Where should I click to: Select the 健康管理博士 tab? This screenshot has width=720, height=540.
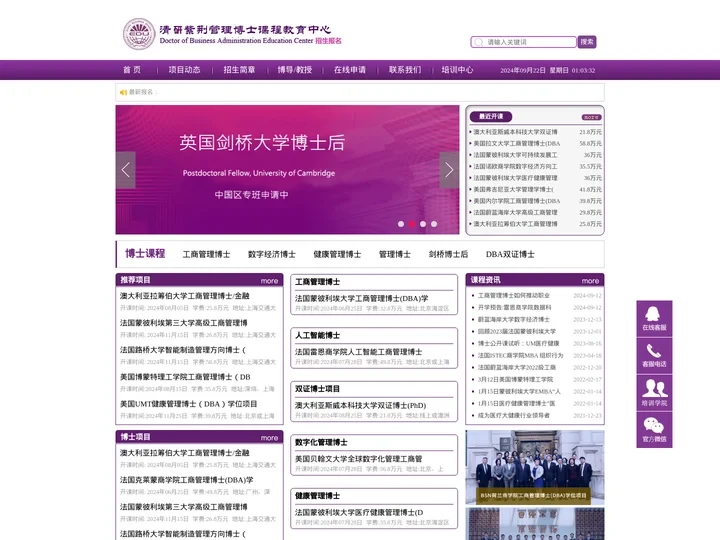click(x=337, y=254)
